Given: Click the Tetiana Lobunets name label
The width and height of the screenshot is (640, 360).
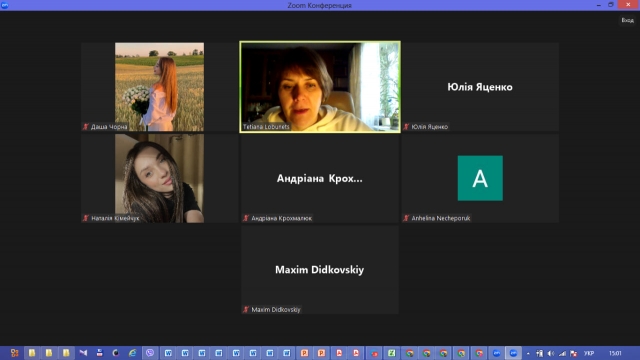Looking at the screenshot, I should [266, 127].
